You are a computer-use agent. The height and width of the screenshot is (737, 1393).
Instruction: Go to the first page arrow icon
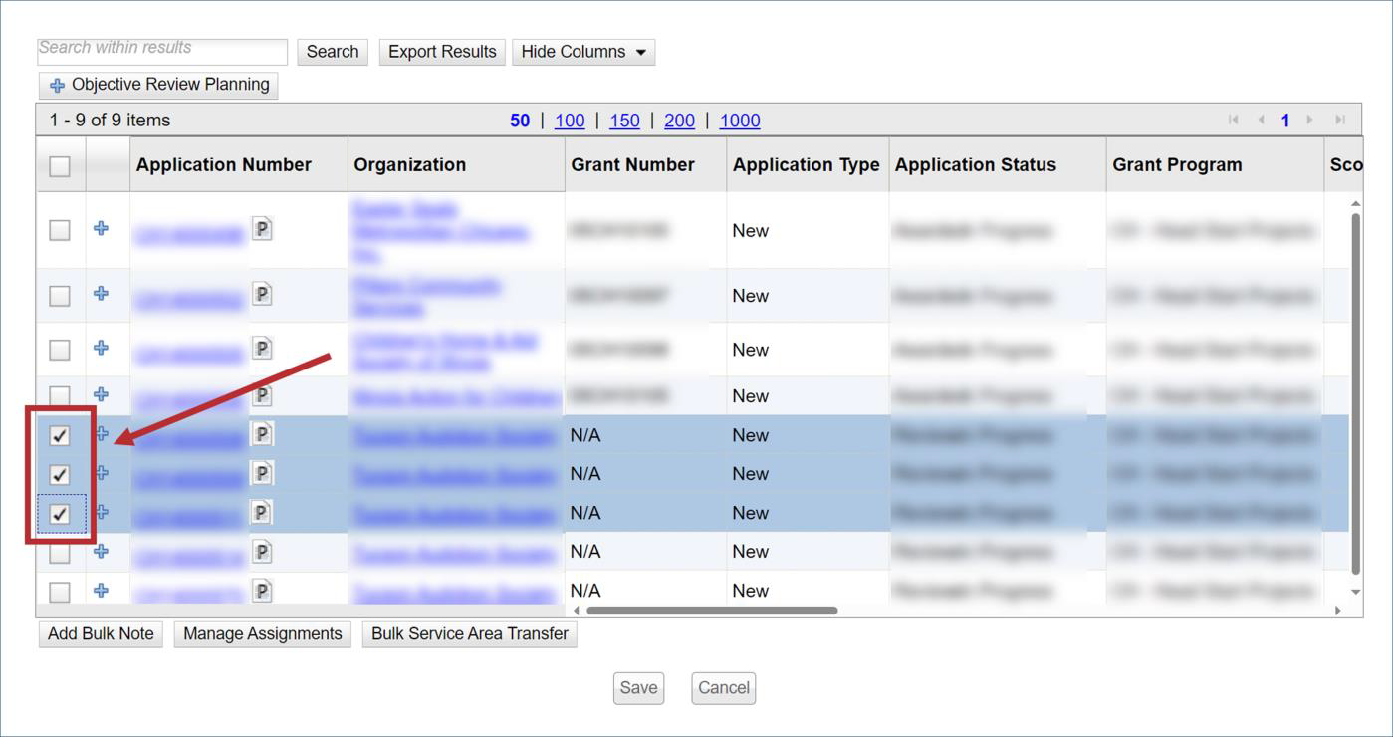pyautogui.click(x=1234, y=120)
